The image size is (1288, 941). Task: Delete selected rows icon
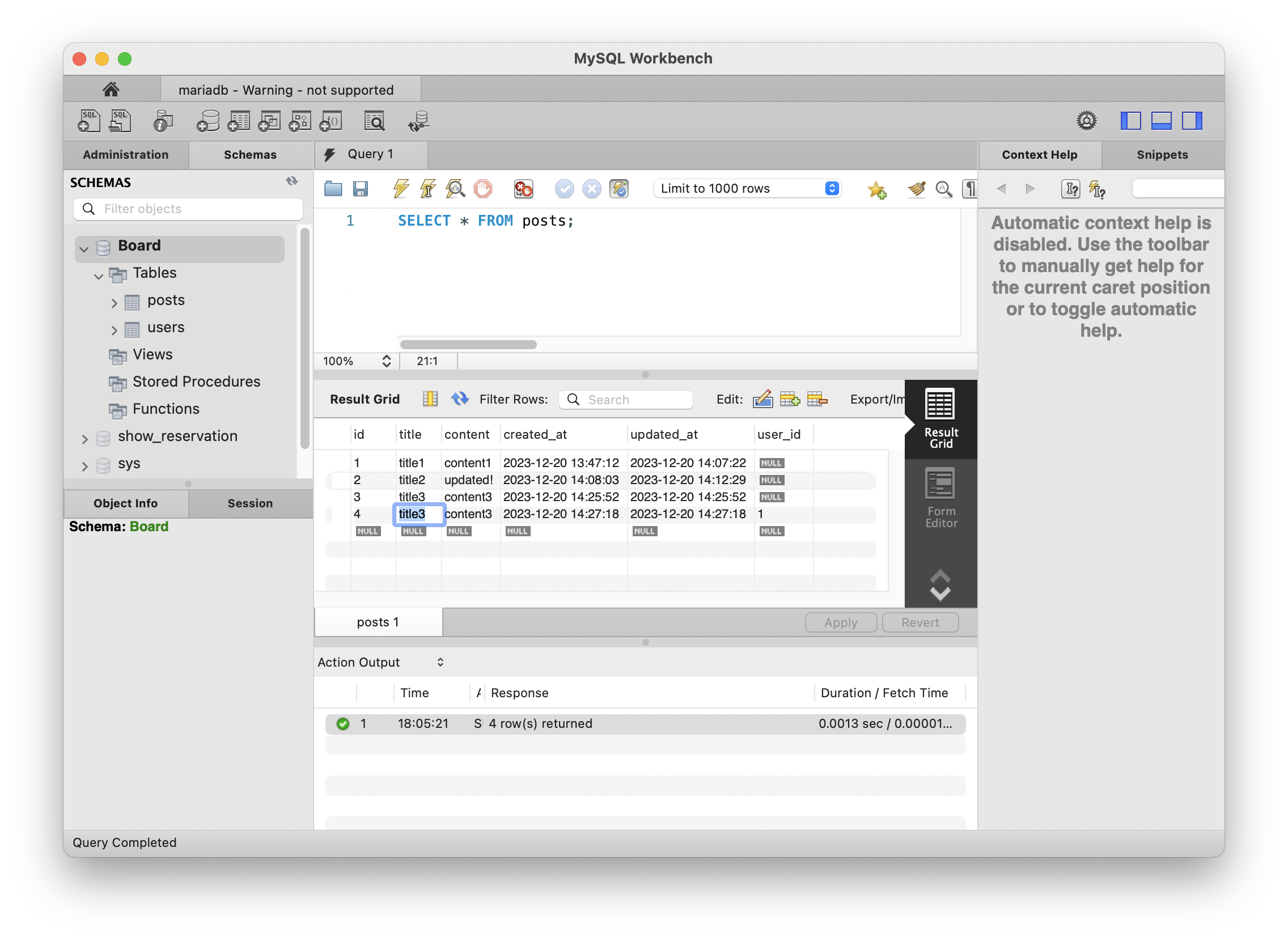pyautogui.click(x=817, y=399)
